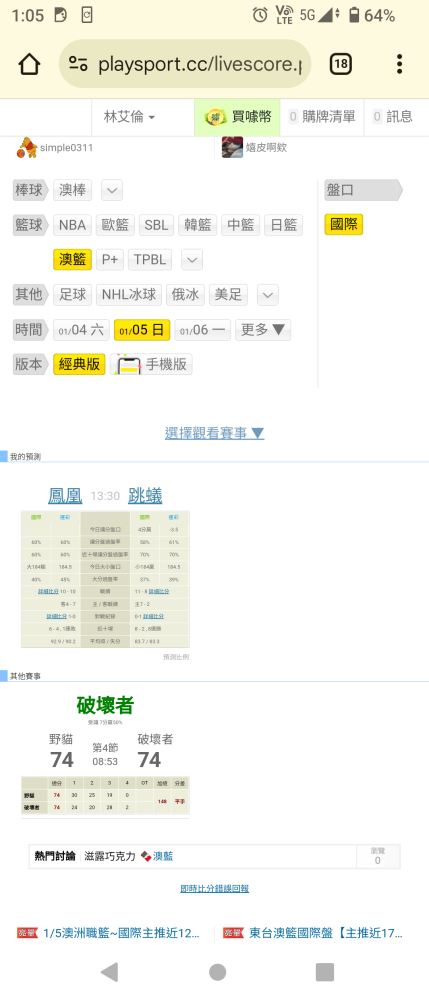Select the 經典版 version option
The image size is (429, 1000).
point(79,364)
